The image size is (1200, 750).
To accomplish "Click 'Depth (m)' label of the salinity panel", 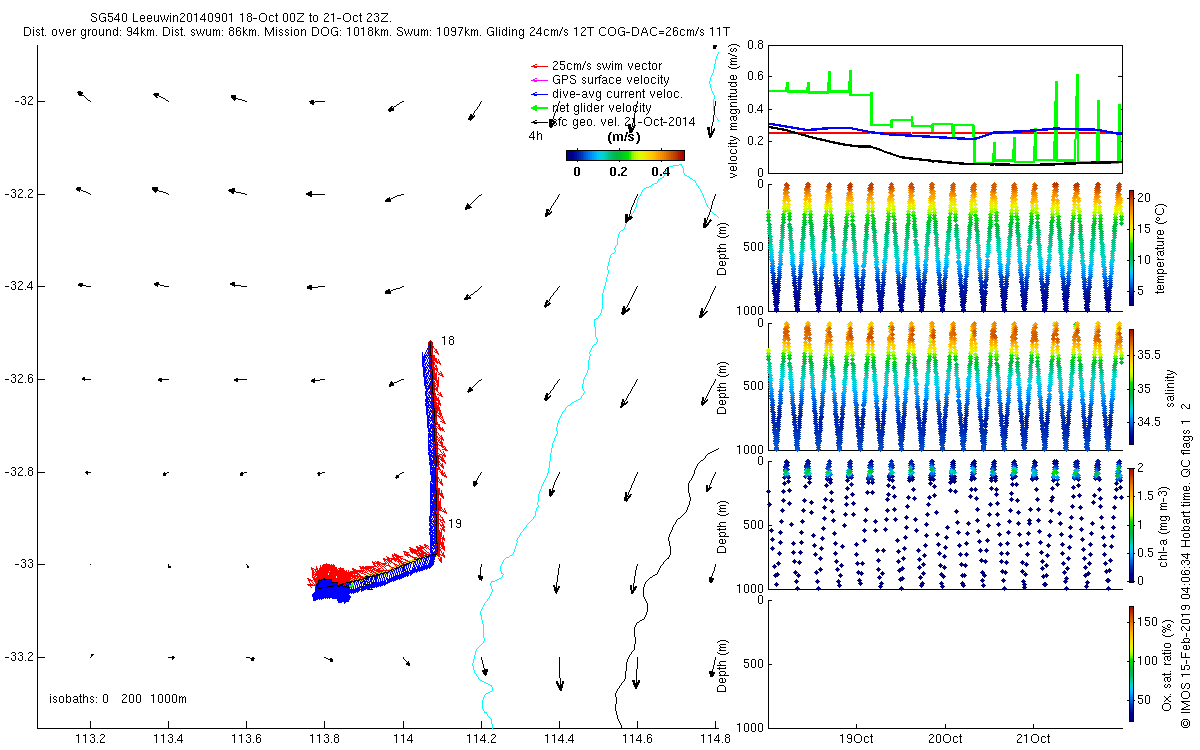I will [x=723, y=387].
